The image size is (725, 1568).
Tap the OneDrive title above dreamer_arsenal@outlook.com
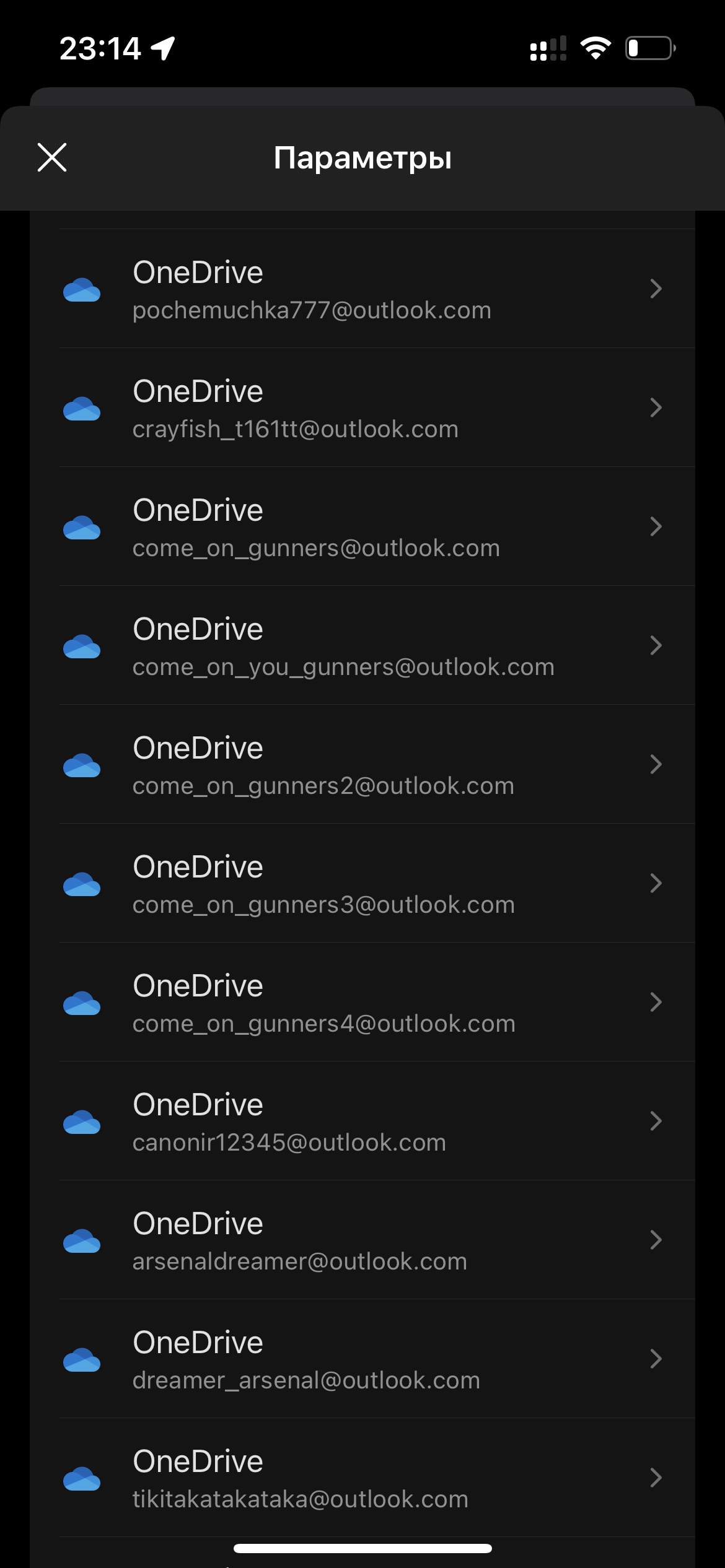198,1343
